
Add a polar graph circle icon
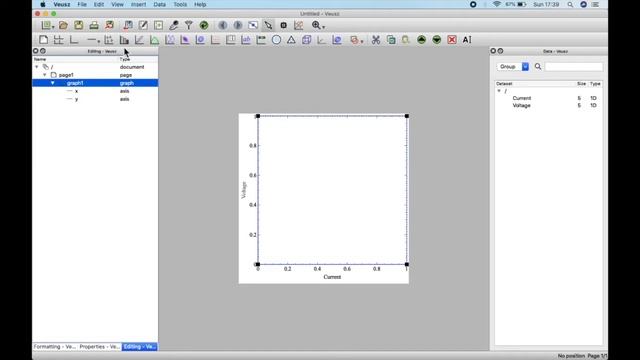[276, 40]
